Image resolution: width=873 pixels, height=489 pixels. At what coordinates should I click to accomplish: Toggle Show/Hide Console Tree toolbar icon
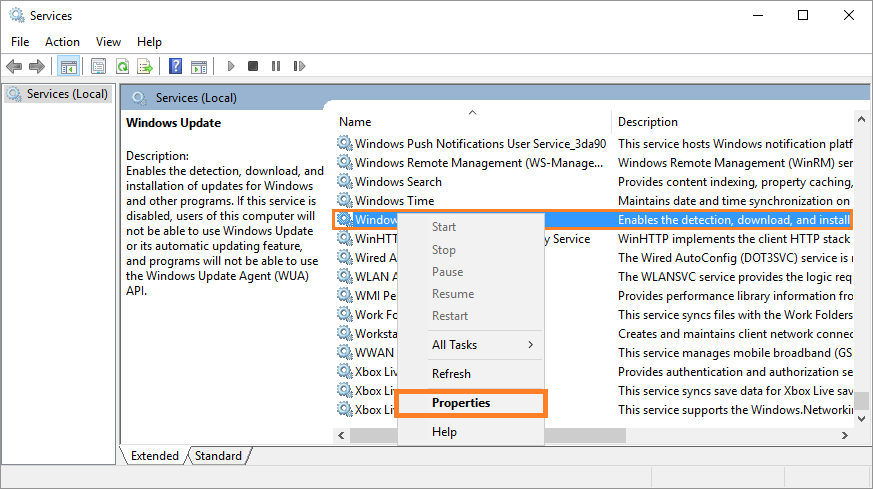[68, 67]
